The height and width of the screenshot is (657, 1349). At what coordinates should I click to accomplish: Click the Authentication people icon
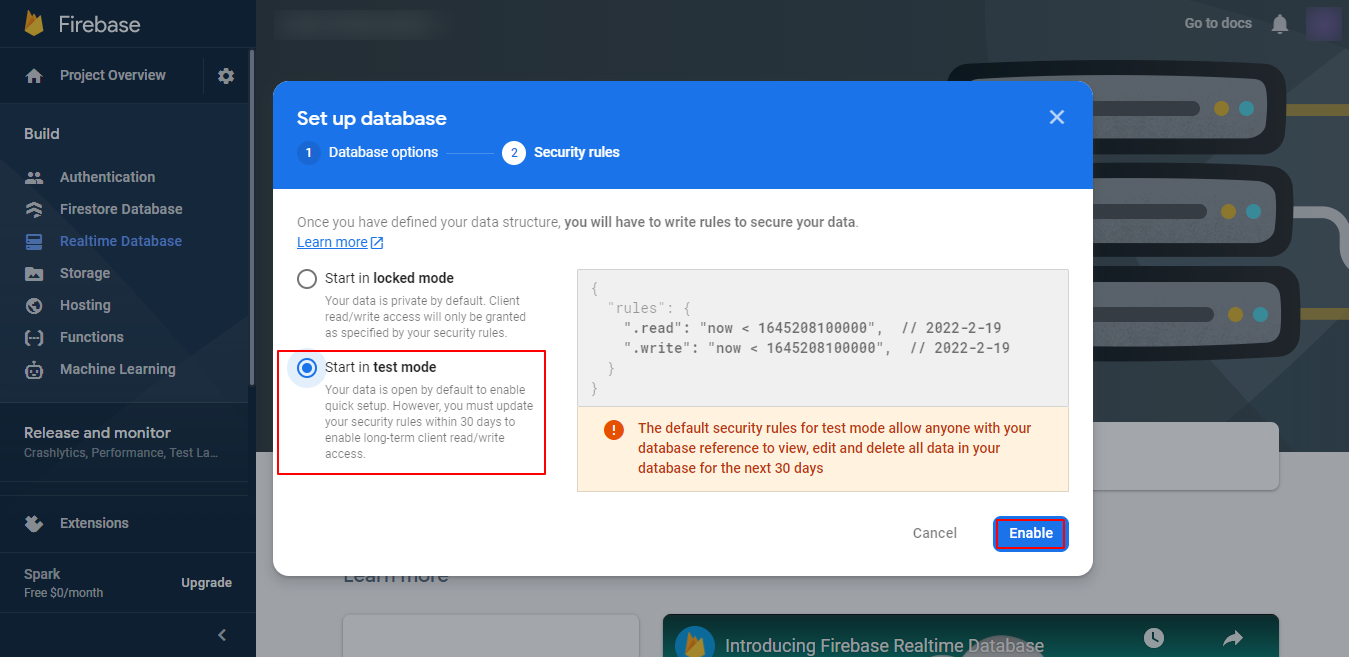coord(34,177)
